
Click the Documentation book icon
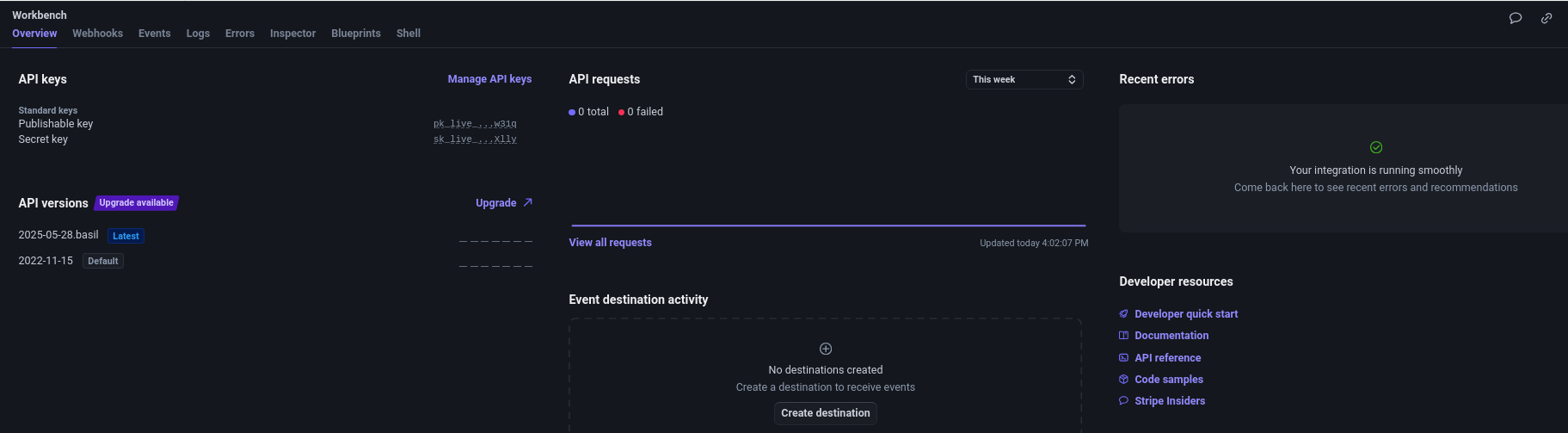(x=1123, y=336)
